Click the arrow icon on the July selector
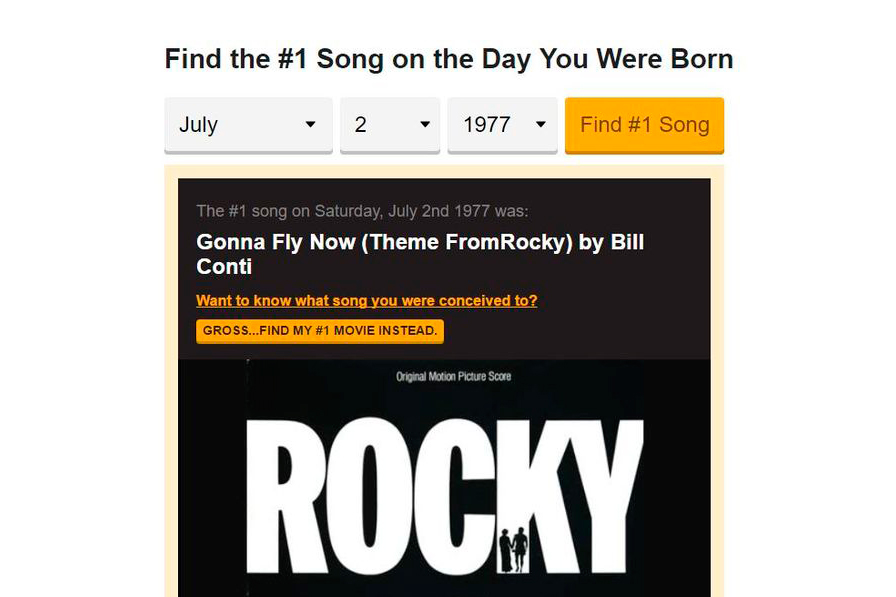 [x=310, y=125]
